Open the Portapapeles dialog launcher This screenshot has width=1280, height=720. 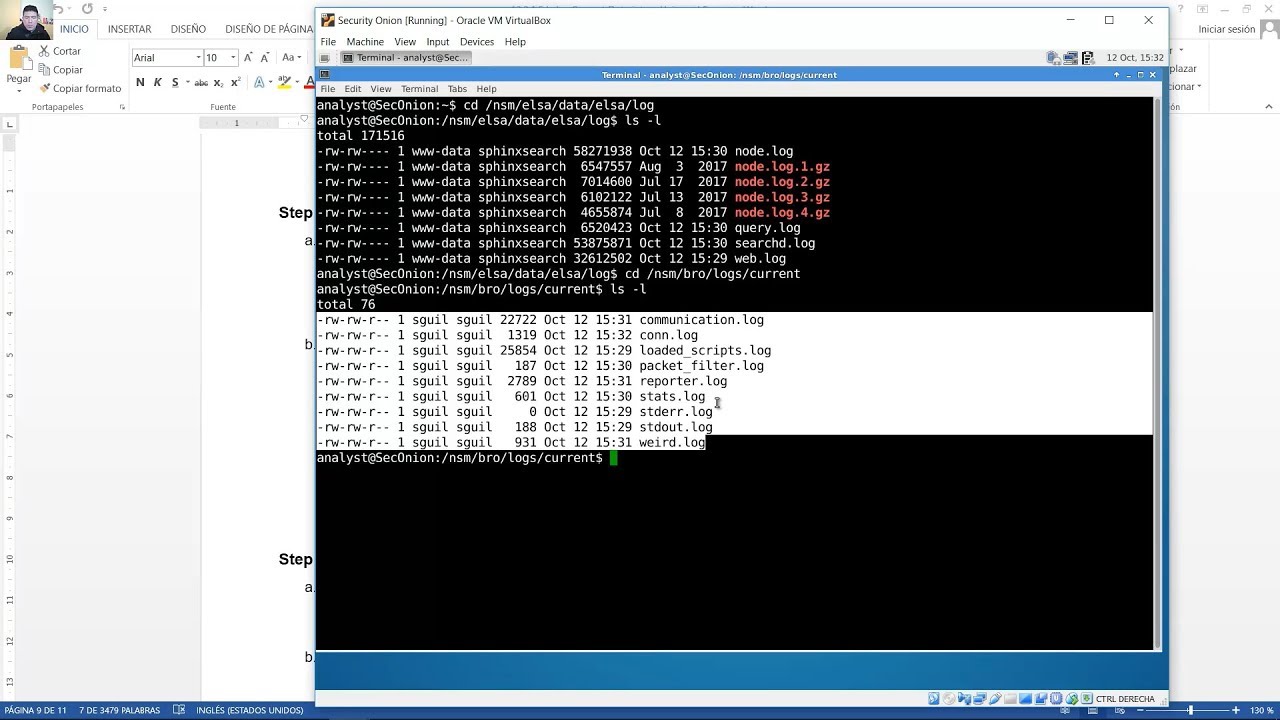point(122,107)
